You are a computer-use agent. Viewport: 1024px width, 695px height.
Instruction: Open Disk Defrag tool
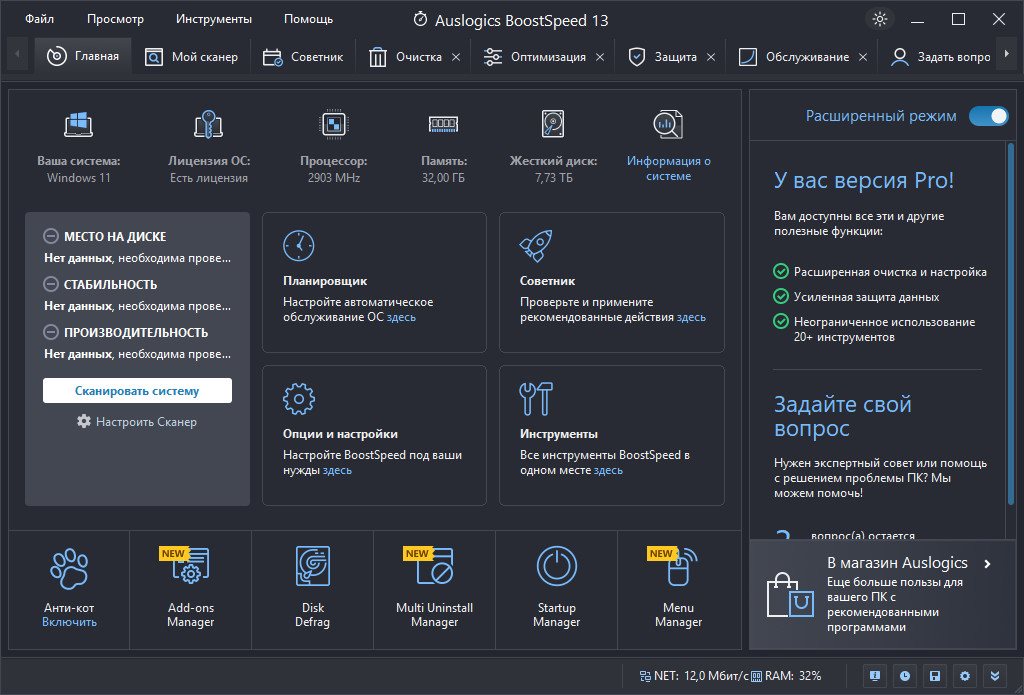point(312,566)
